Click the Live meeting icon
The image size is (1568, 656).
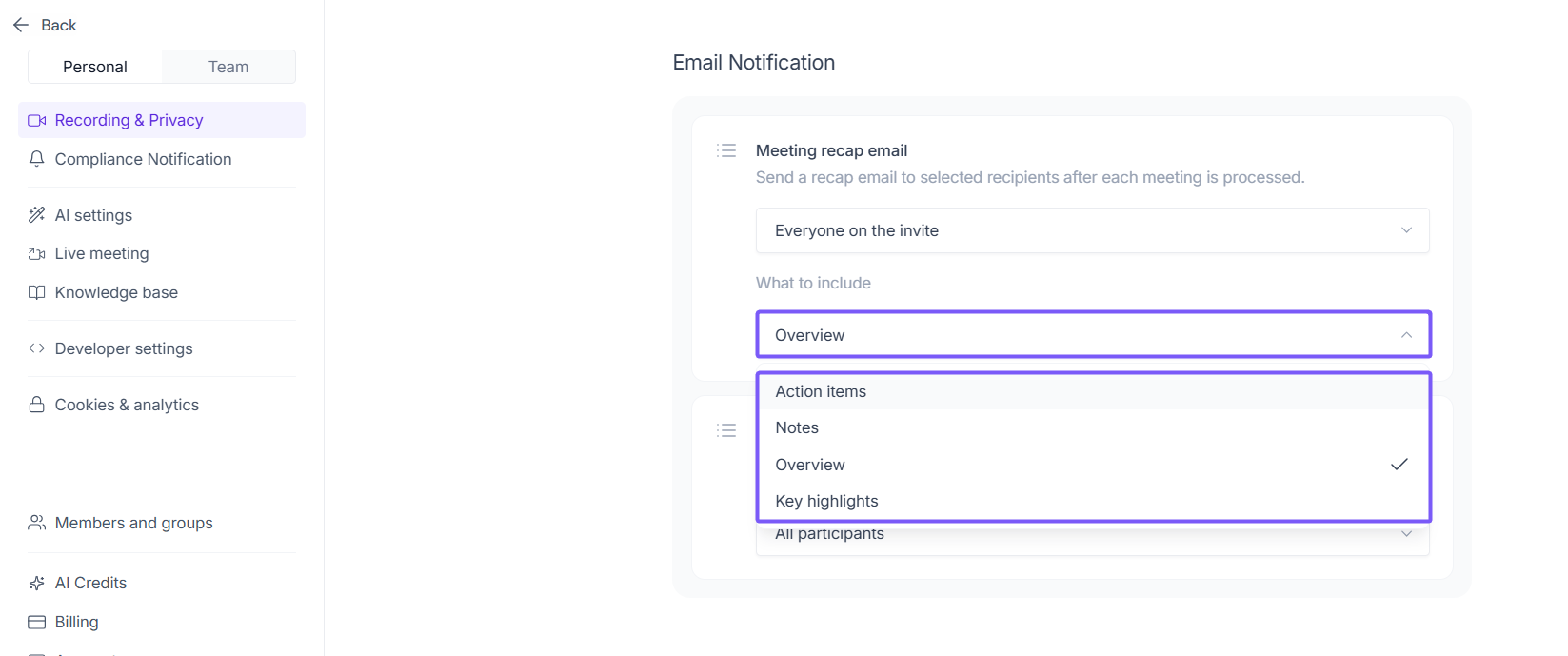[x=37, y=254]
